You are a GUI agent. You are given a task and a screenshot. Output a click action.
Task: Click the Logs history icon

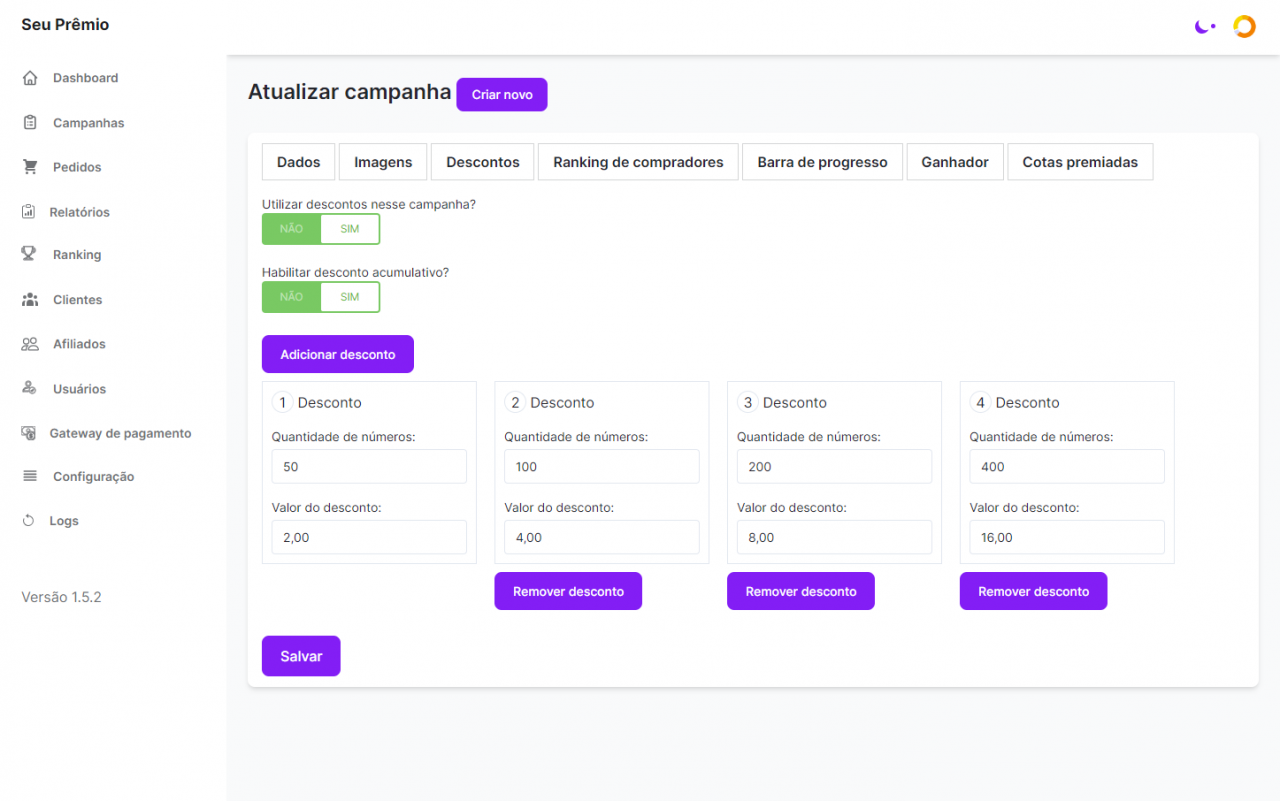[x=29, y=521]
